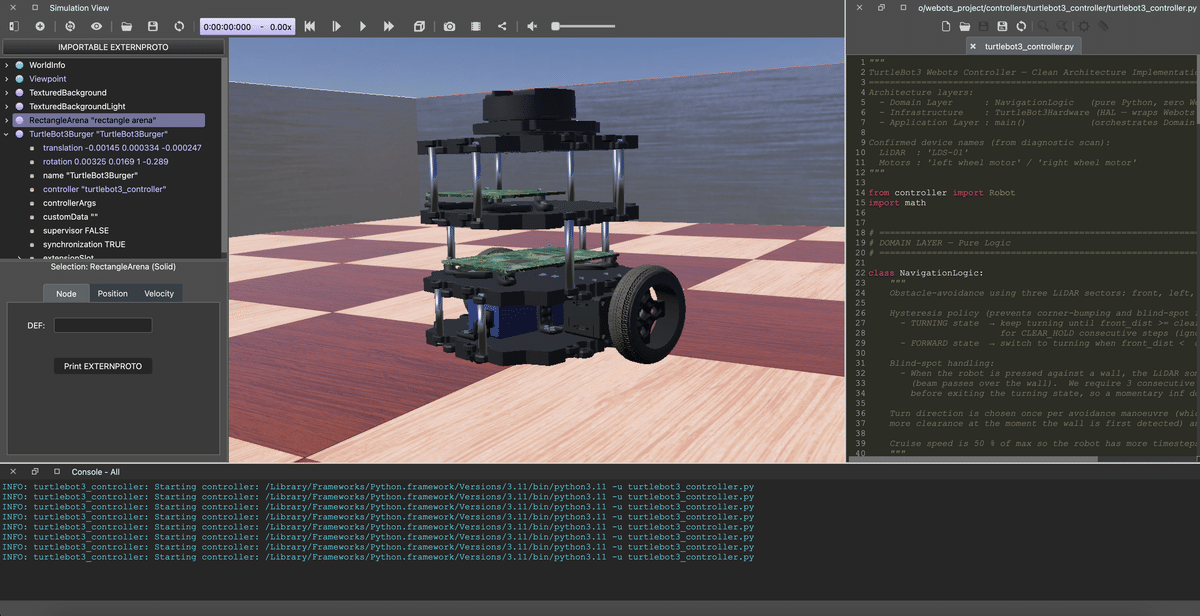Revert file in text editor toolbar
This screenshot has height=616, width=1200.
tap(1021, 26)
